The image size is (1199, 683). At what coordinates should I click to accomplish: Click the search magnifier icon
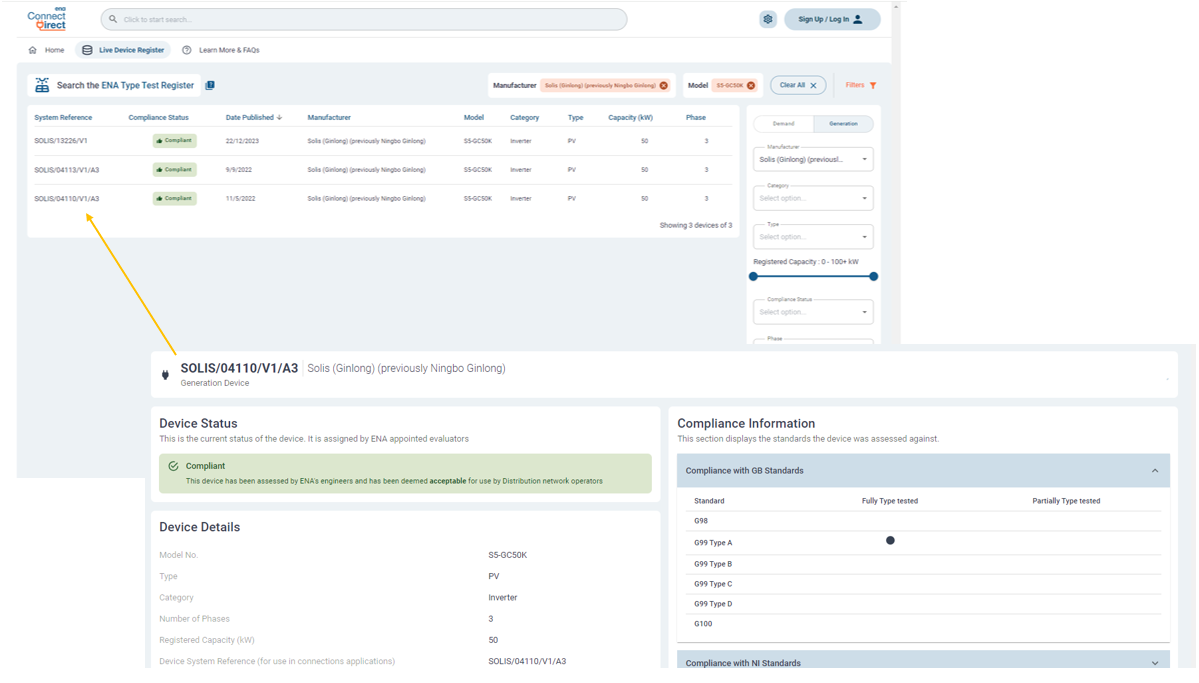(113, 19)
